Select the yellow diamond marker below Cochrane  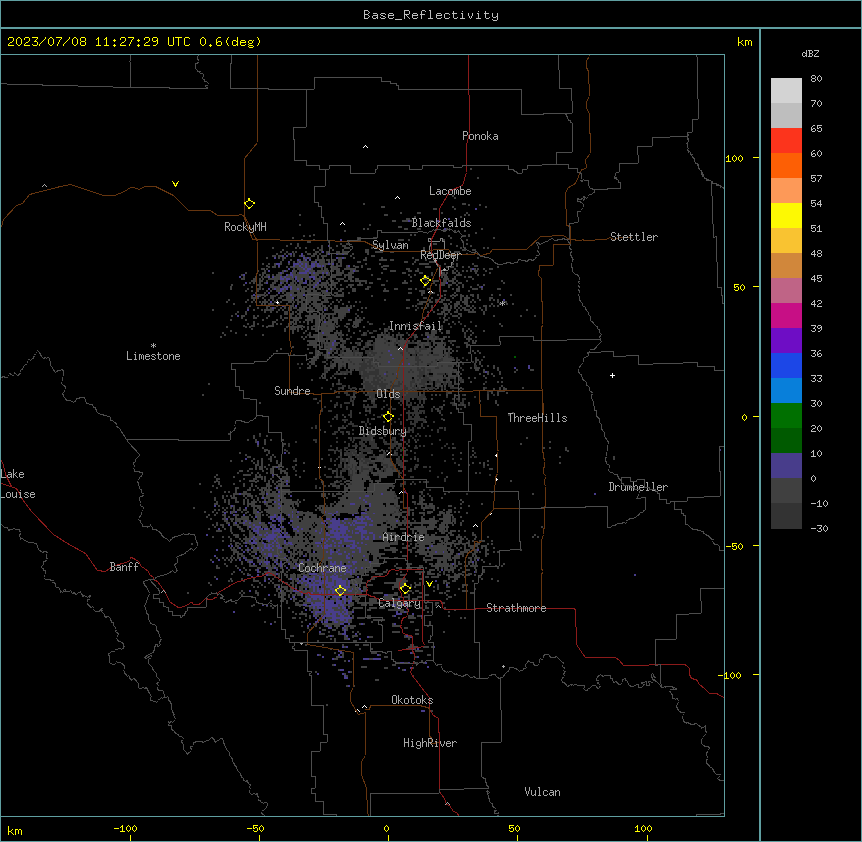tap(340, 591)
